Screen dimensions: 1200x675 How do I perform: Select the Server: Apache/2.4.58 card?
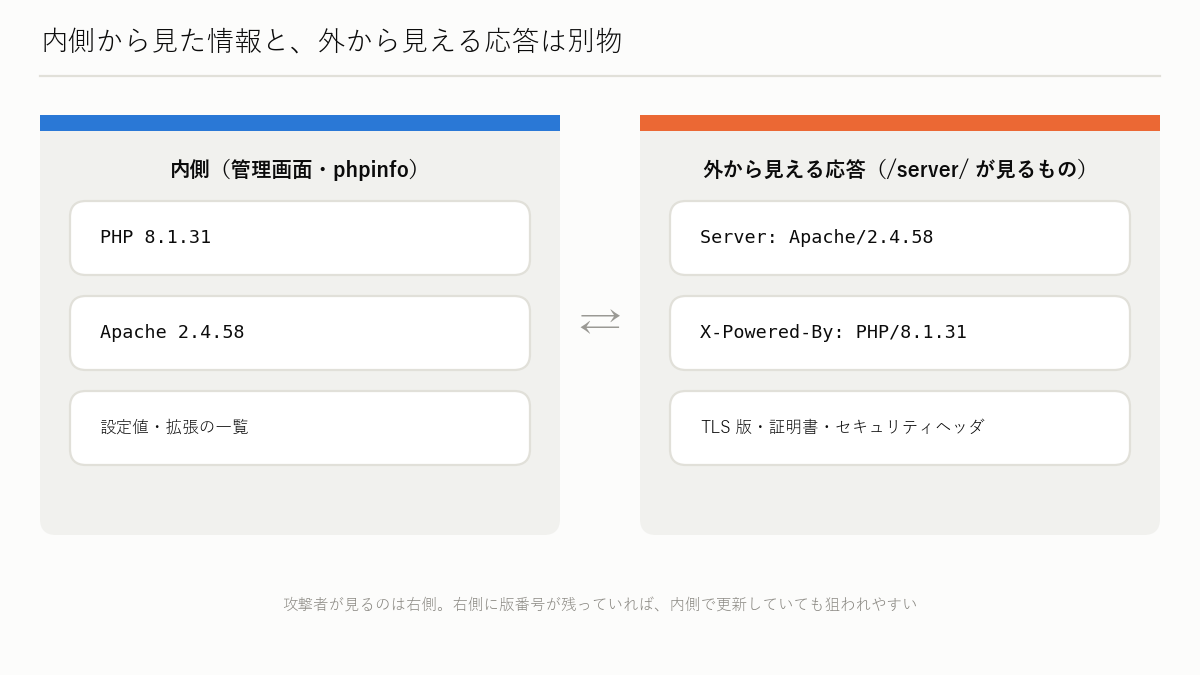pos(900,238)
